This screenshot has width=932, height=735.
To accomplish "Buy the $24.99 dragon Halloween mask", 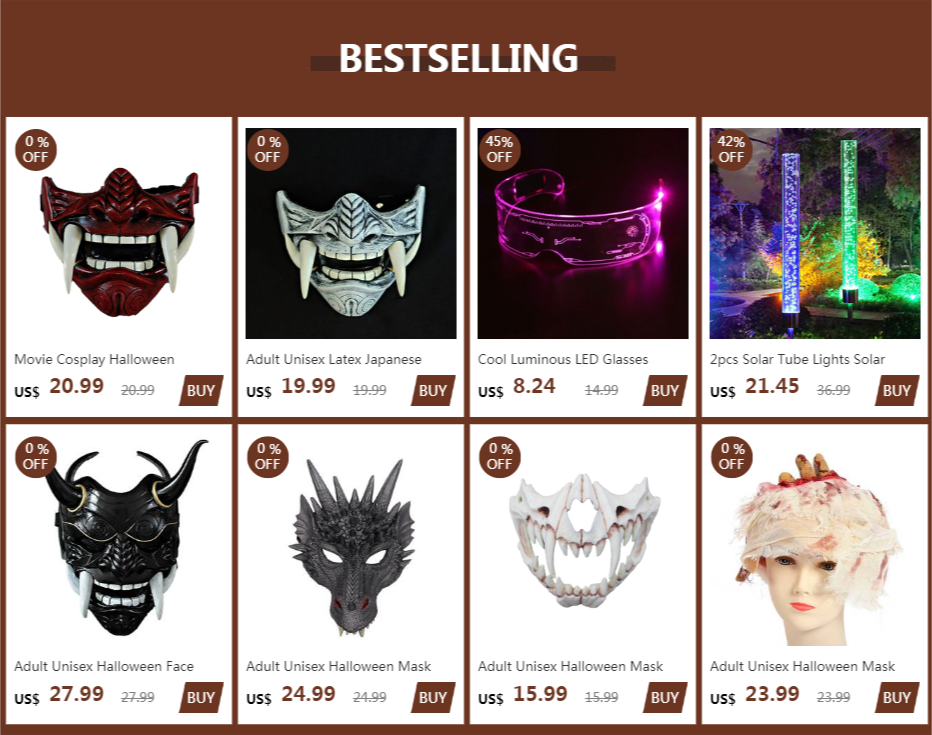I will click(433, 698).
